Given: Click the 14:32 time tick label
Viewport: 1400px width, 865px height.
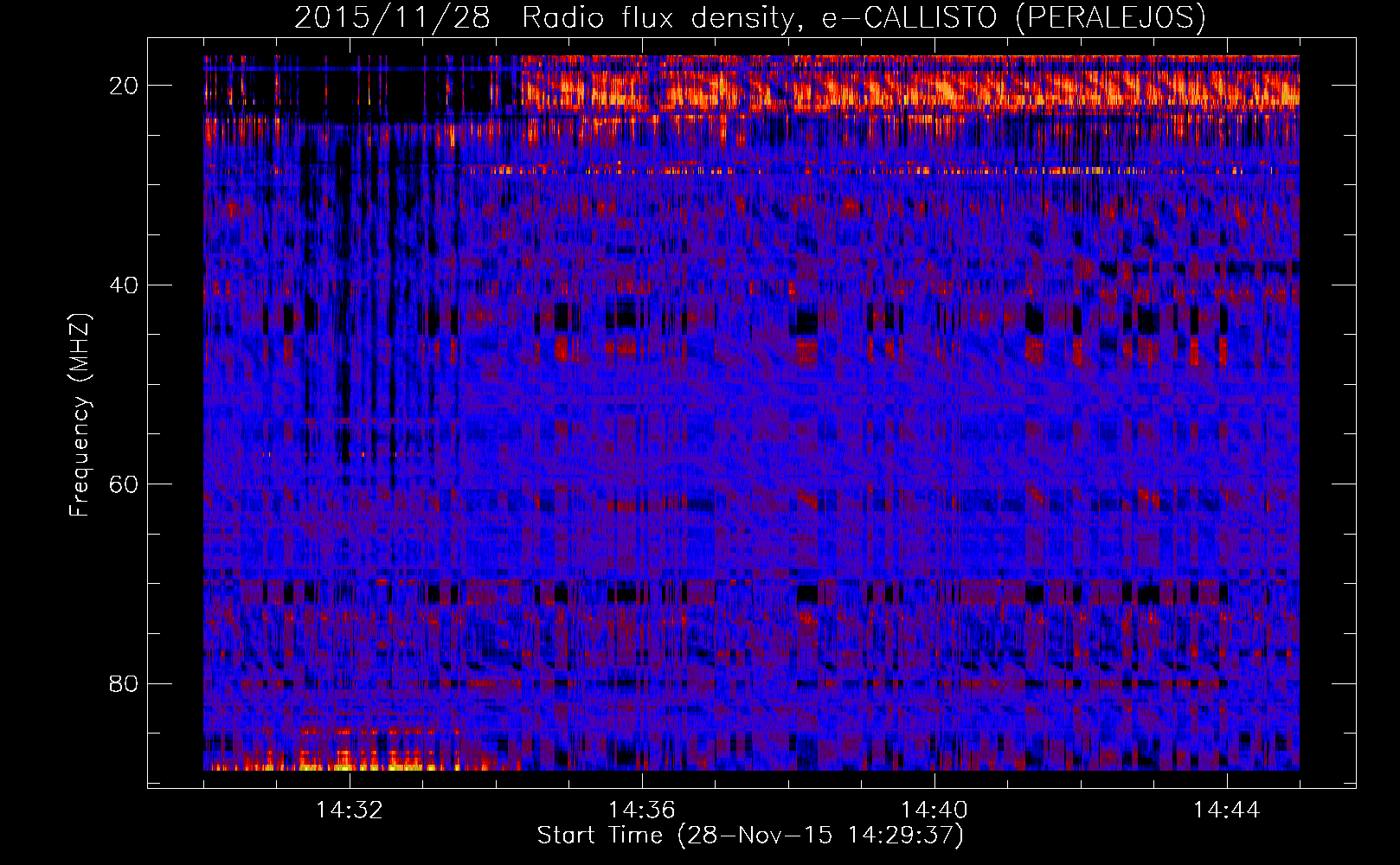Looking at the screenshot, I should [350, 810].
